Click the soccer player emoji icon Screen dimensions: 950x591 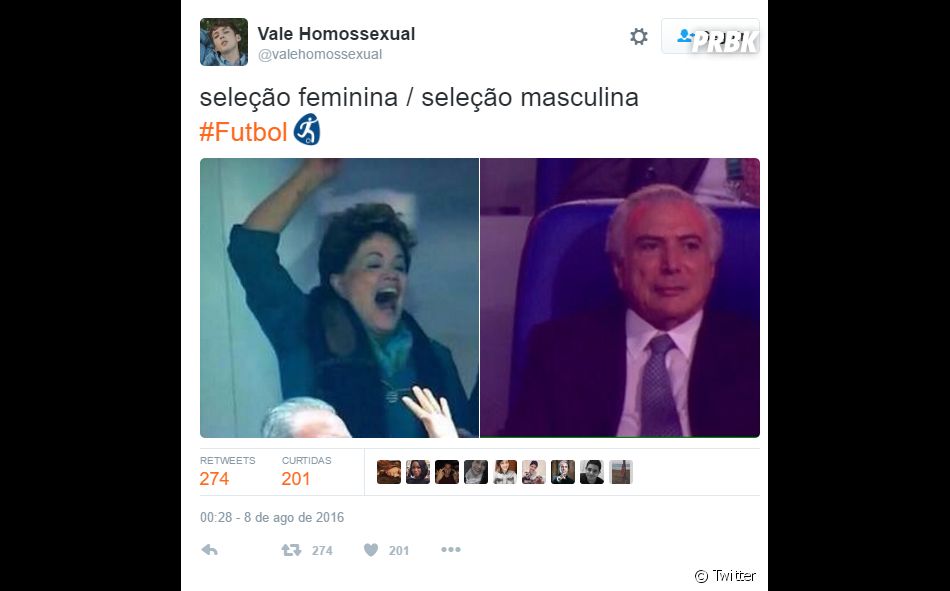click(x=307, y=129)
